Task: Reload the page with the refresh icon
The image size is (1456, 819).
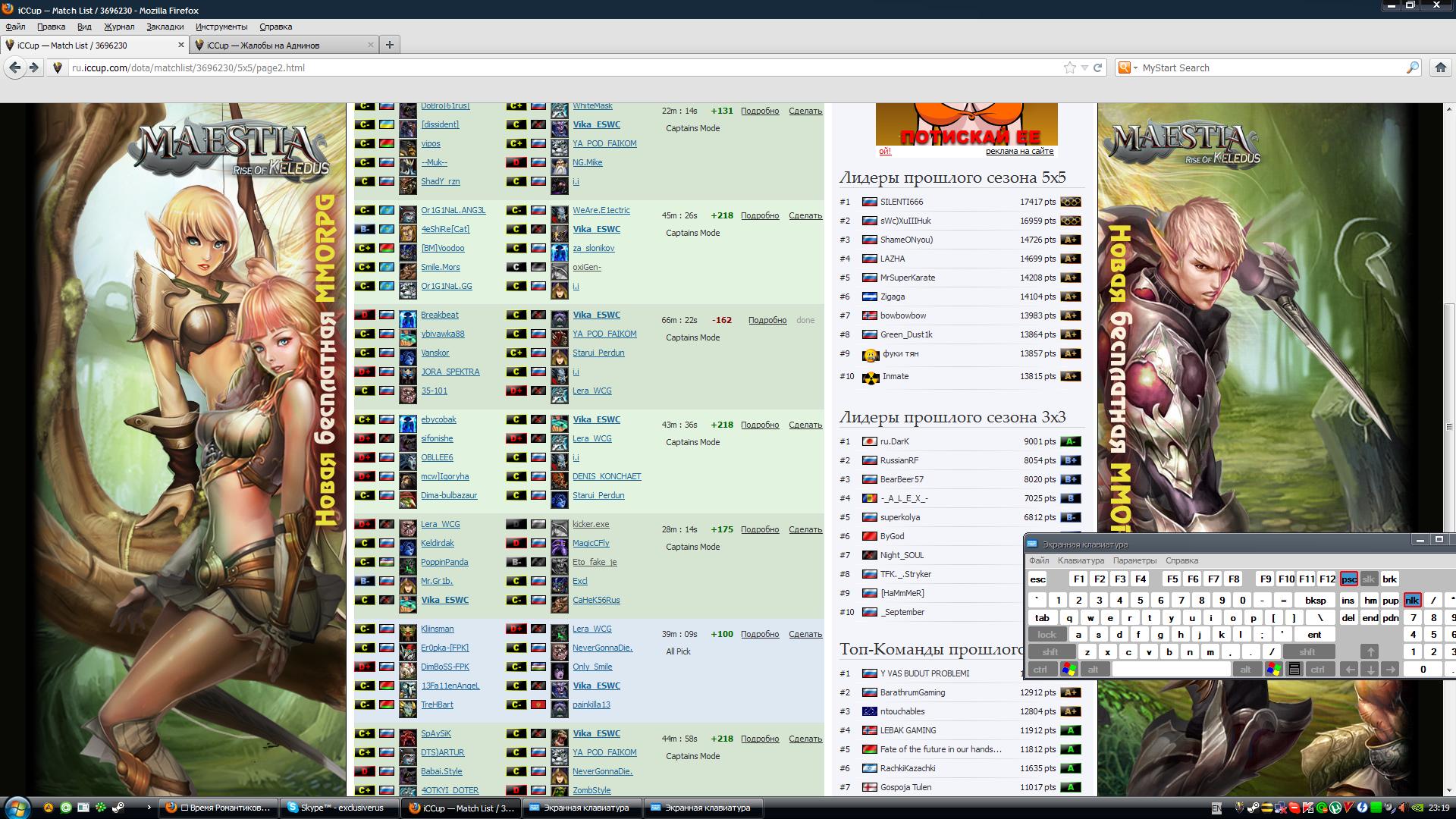Action: pyautogui.click(x=1097, y=67)
